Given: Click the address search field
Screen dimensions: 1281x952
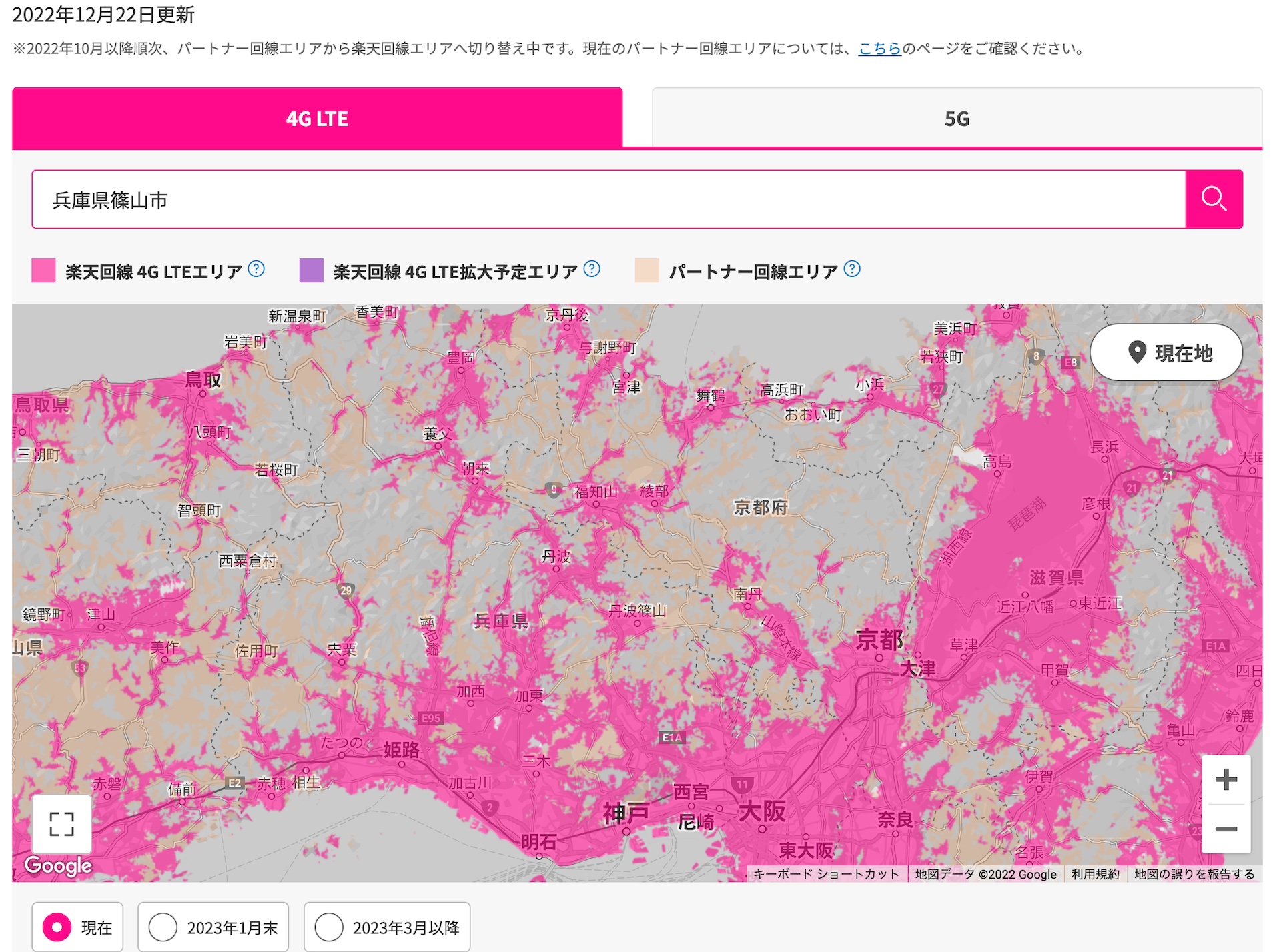Looking at the screenshot, I should 608,199.
